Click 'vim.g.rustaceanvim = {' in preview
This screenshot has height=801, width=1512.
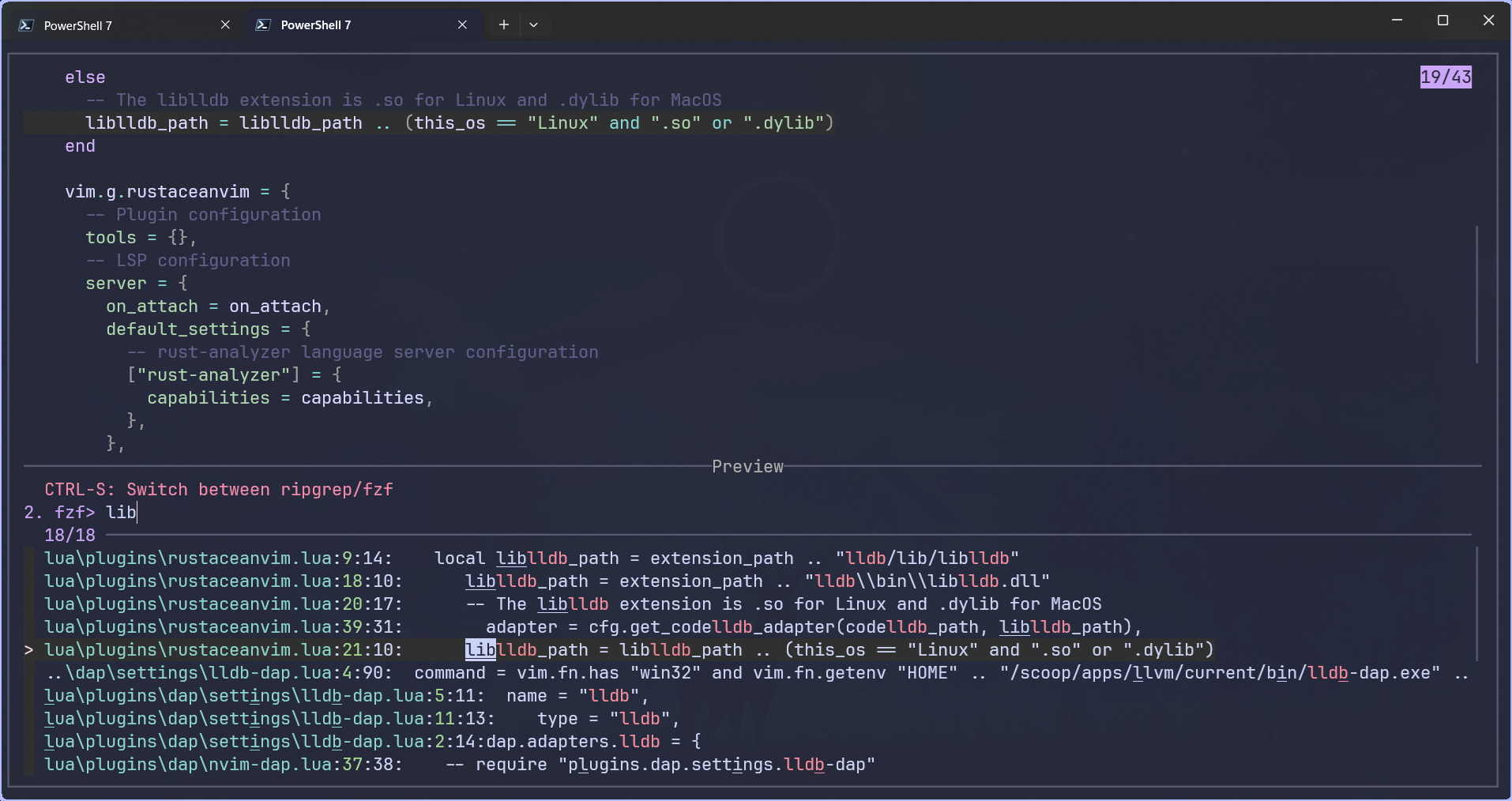tap(178, 192)
